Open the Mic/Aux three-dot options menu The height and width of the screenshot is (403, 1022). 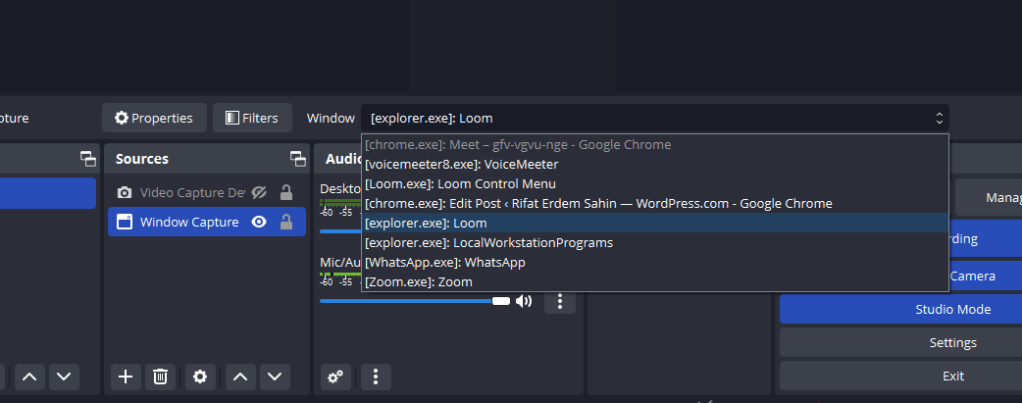click(x=559, y=301)
